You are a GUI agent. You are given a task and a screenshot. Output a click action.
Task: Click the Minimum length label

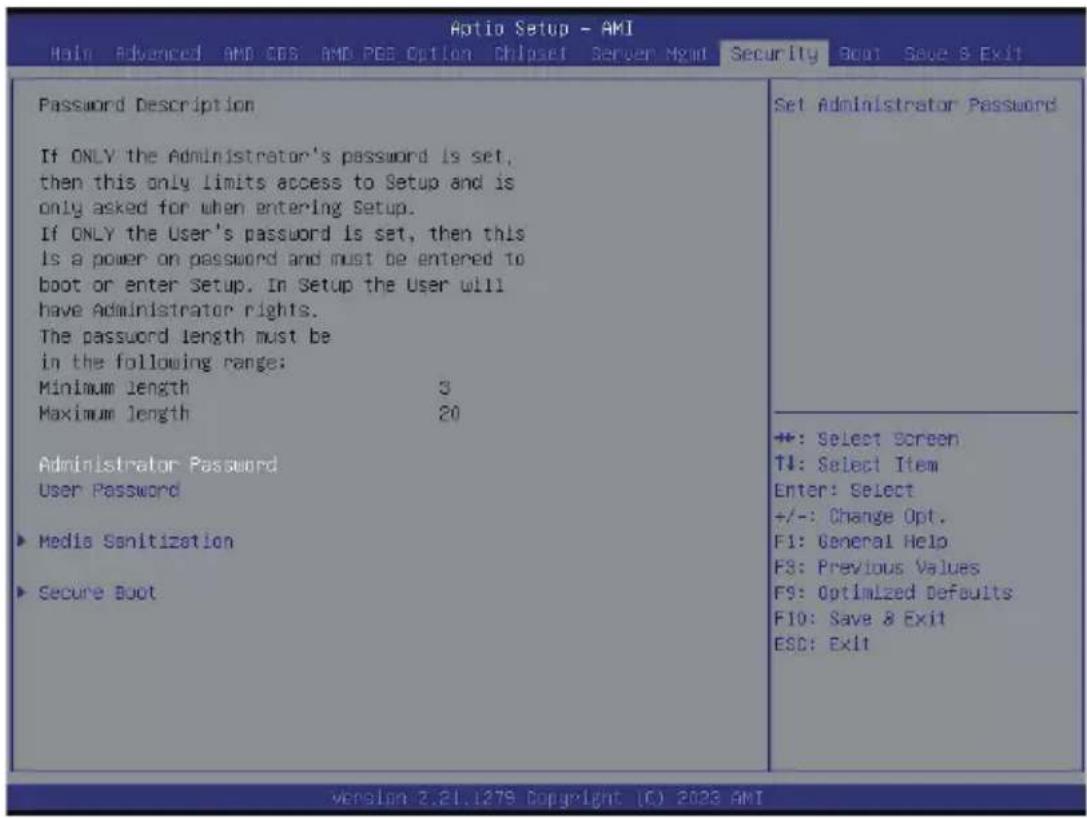(114, 388)
